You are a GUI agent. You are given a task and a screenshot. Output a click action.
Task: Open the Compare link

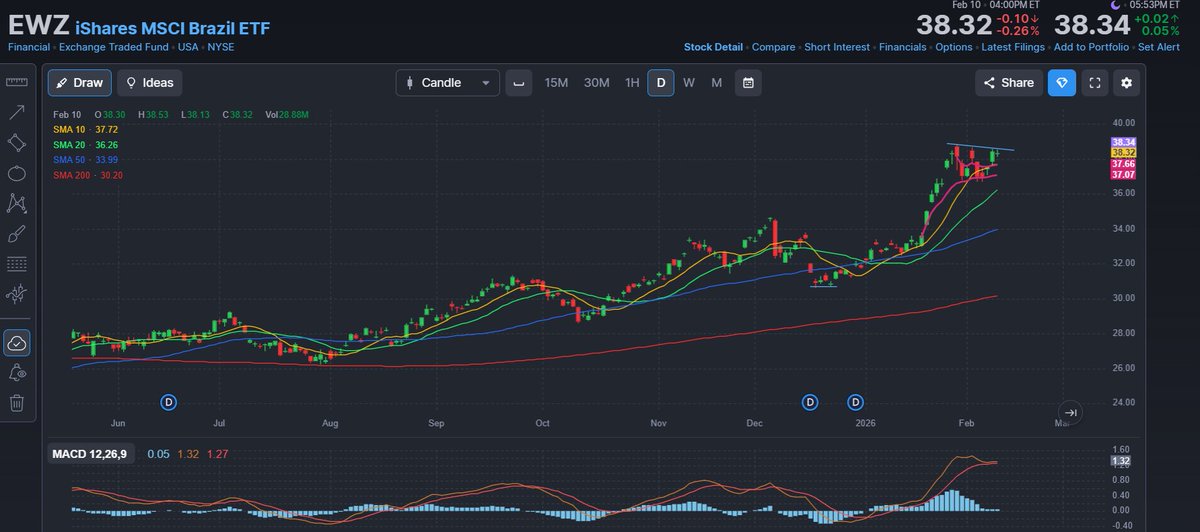point(773,47)
